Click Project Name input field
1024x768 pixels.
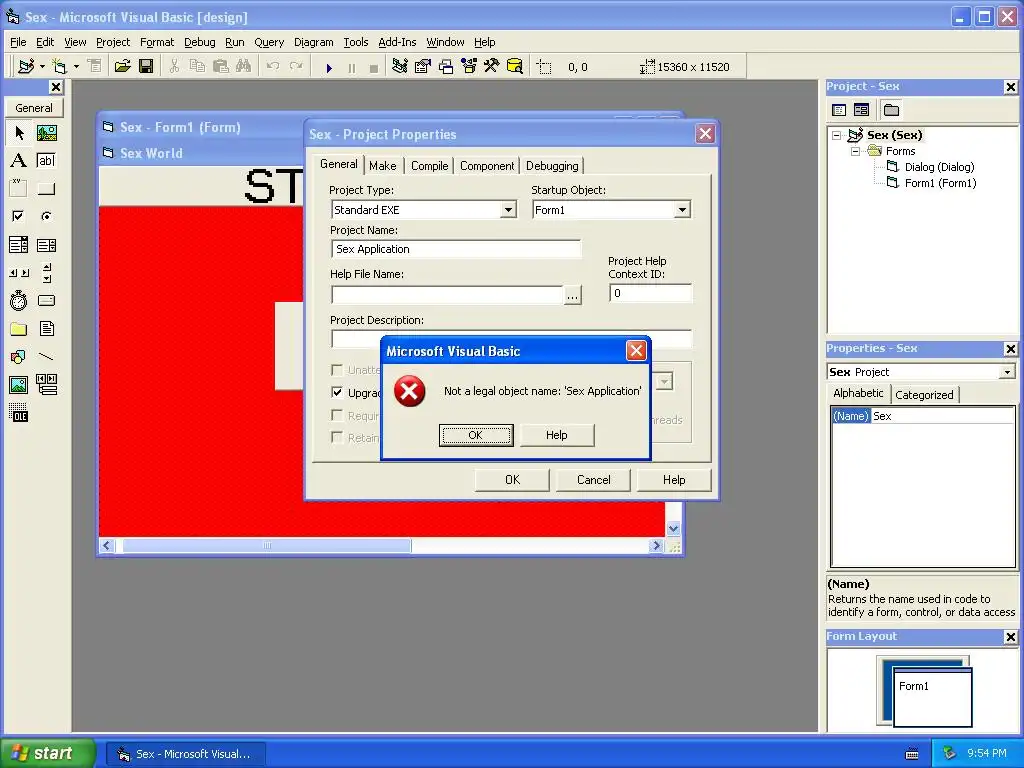[456, 249]
